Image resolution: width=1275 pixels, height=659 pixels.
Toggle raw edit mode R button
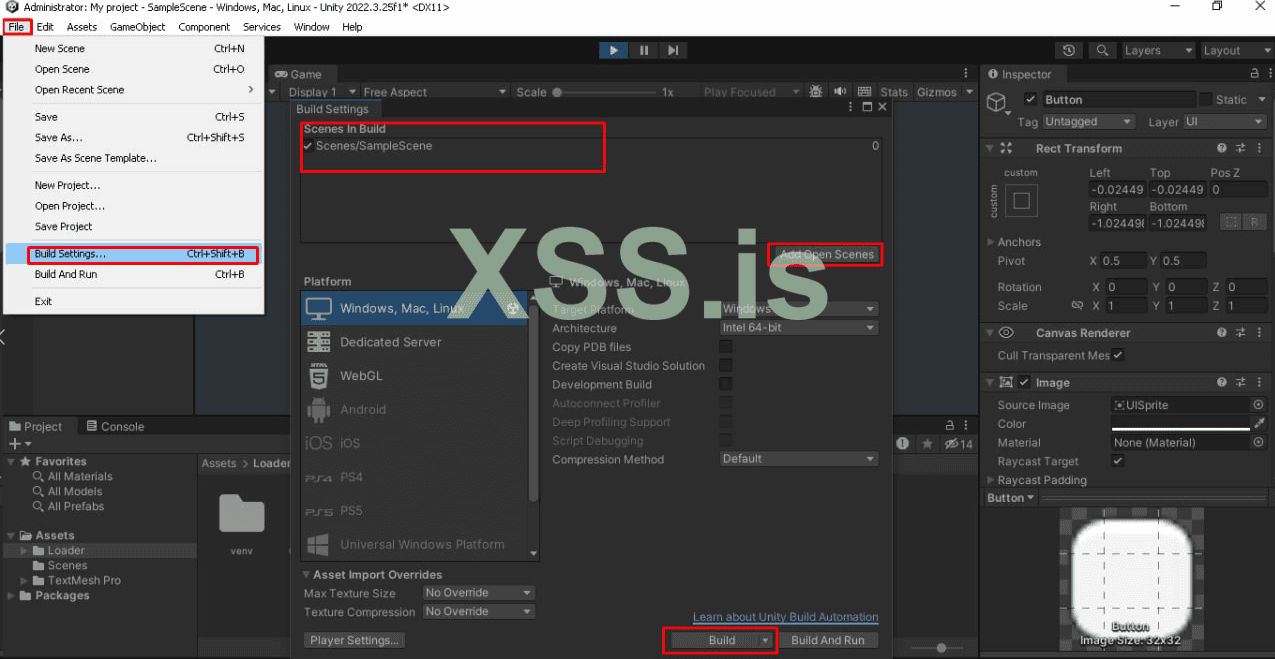point(1253,222)
